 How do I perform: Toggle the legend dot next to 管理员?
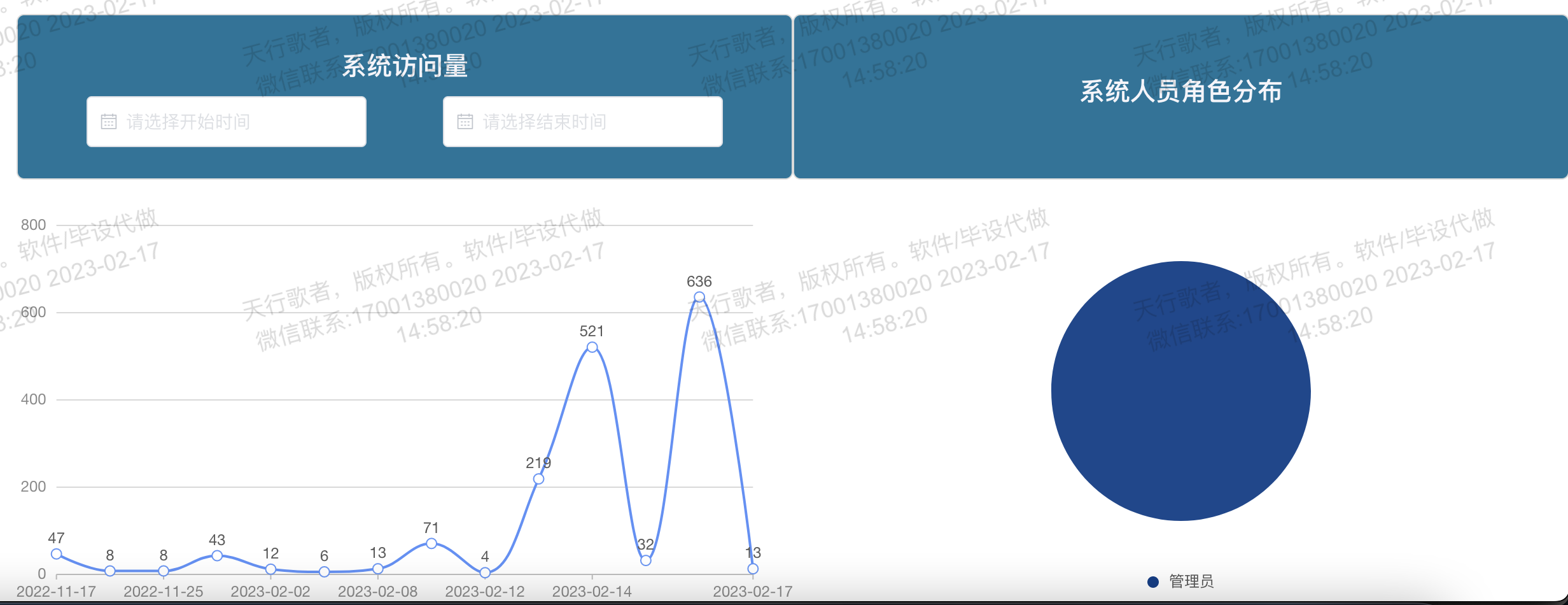click(x=1152, y=582)
